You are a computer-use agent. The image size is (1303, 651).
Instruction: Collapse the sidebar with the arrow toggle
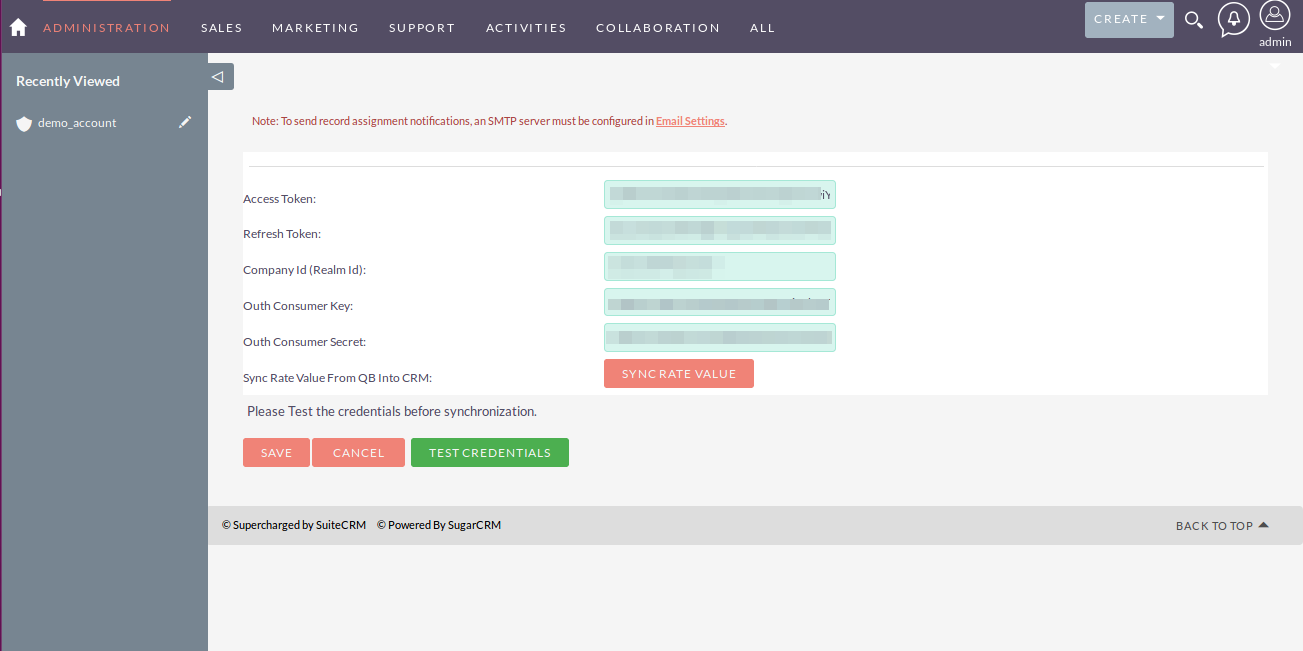point(221,77)
